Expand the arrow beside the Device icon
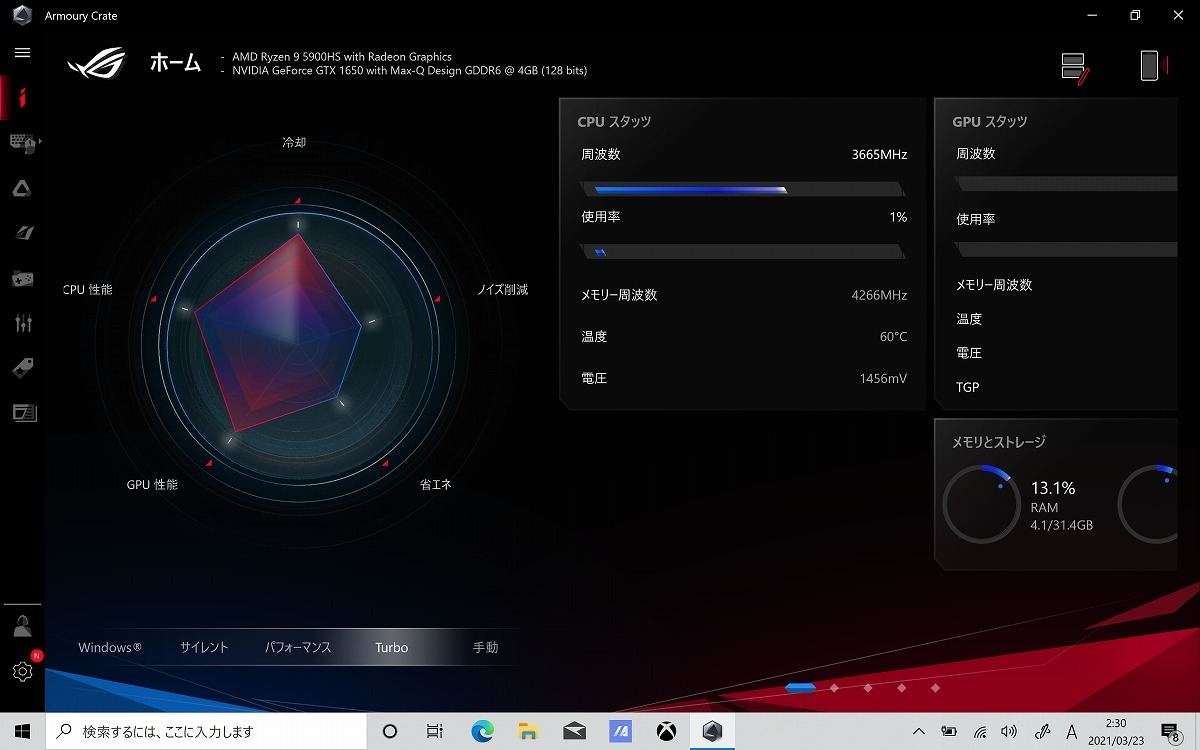Screen dimensions: 1200x750 pyautogui.click(x=40, y=143)
